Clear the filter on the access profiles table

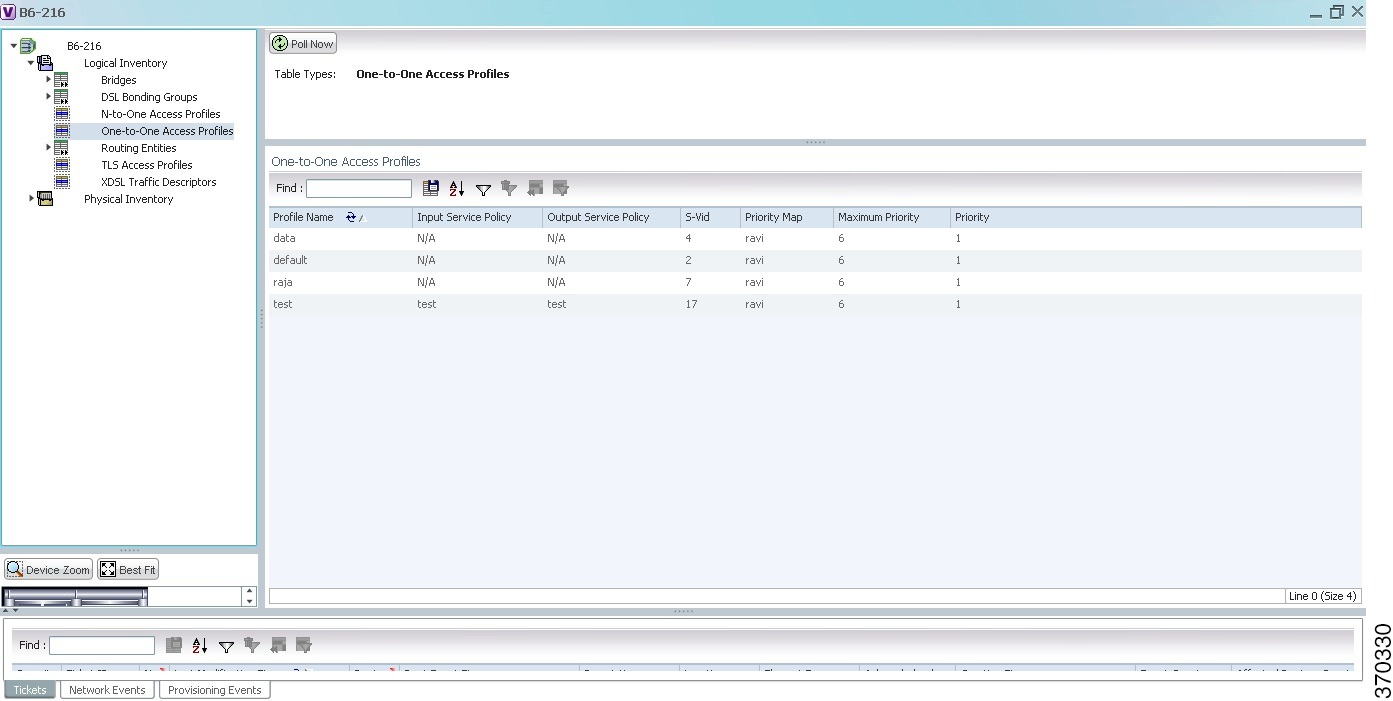click(509, 188)
